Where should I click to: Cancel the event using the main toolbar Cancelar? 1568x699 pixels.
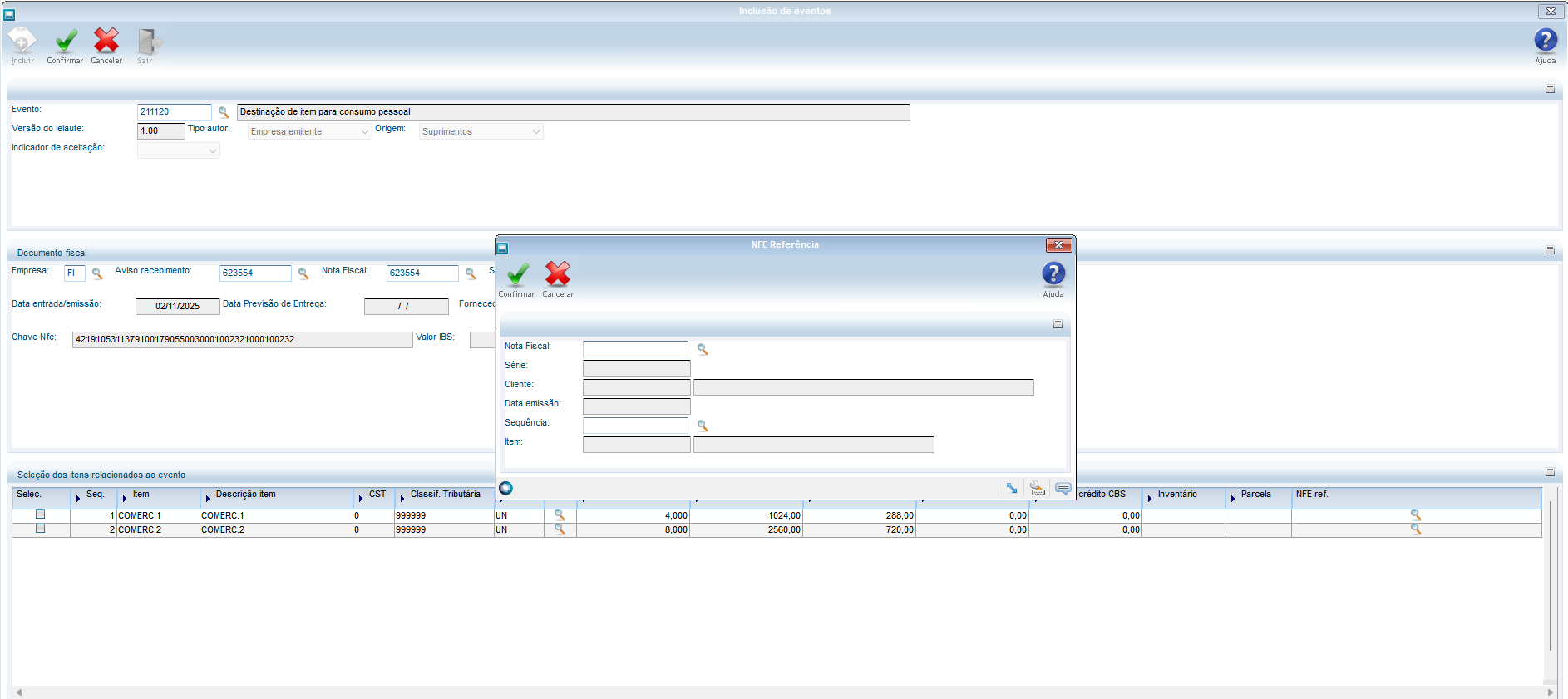point(106,46)
